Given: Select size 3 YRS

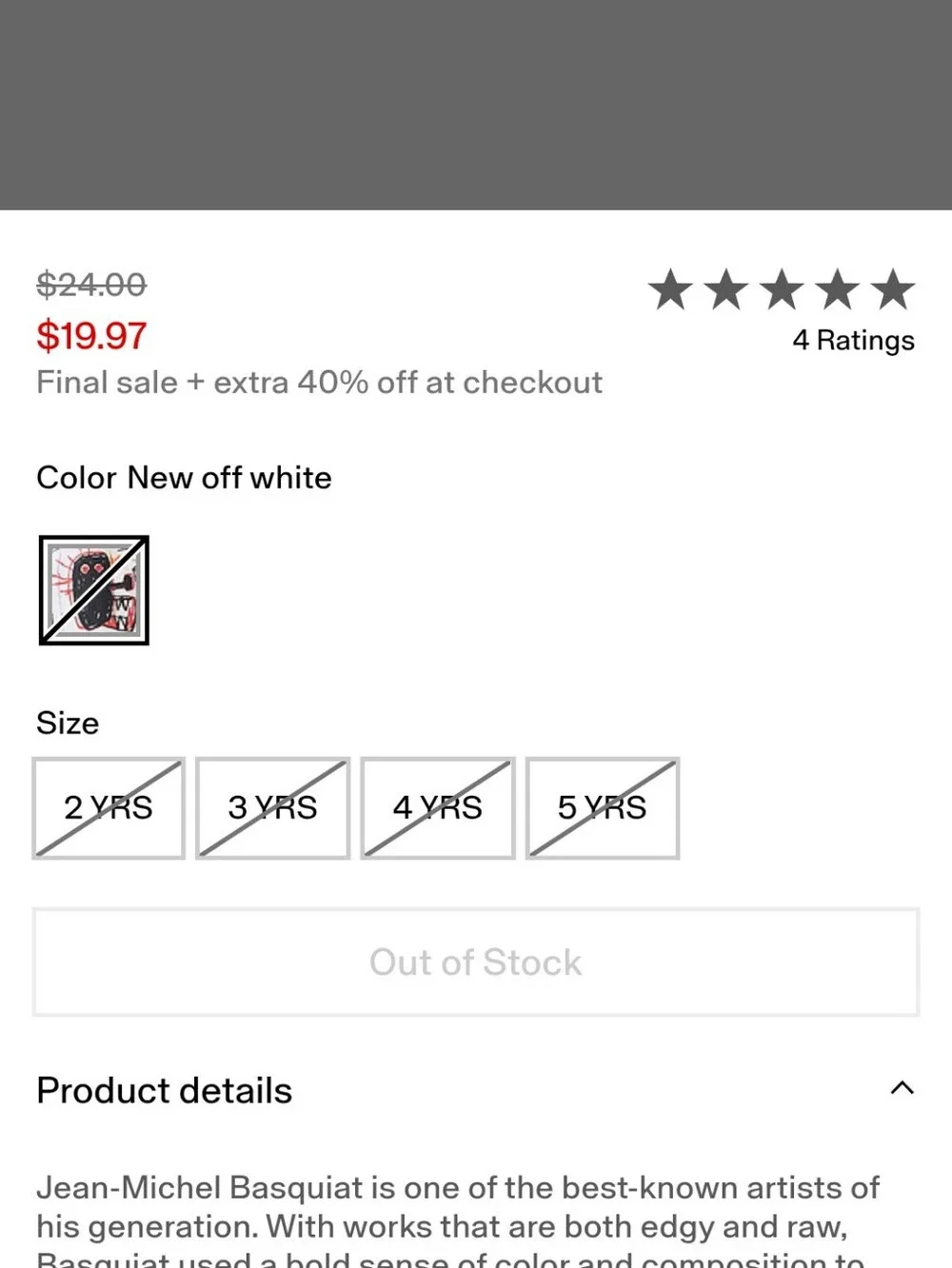Looking at the screenshot, I should [272, 808].
